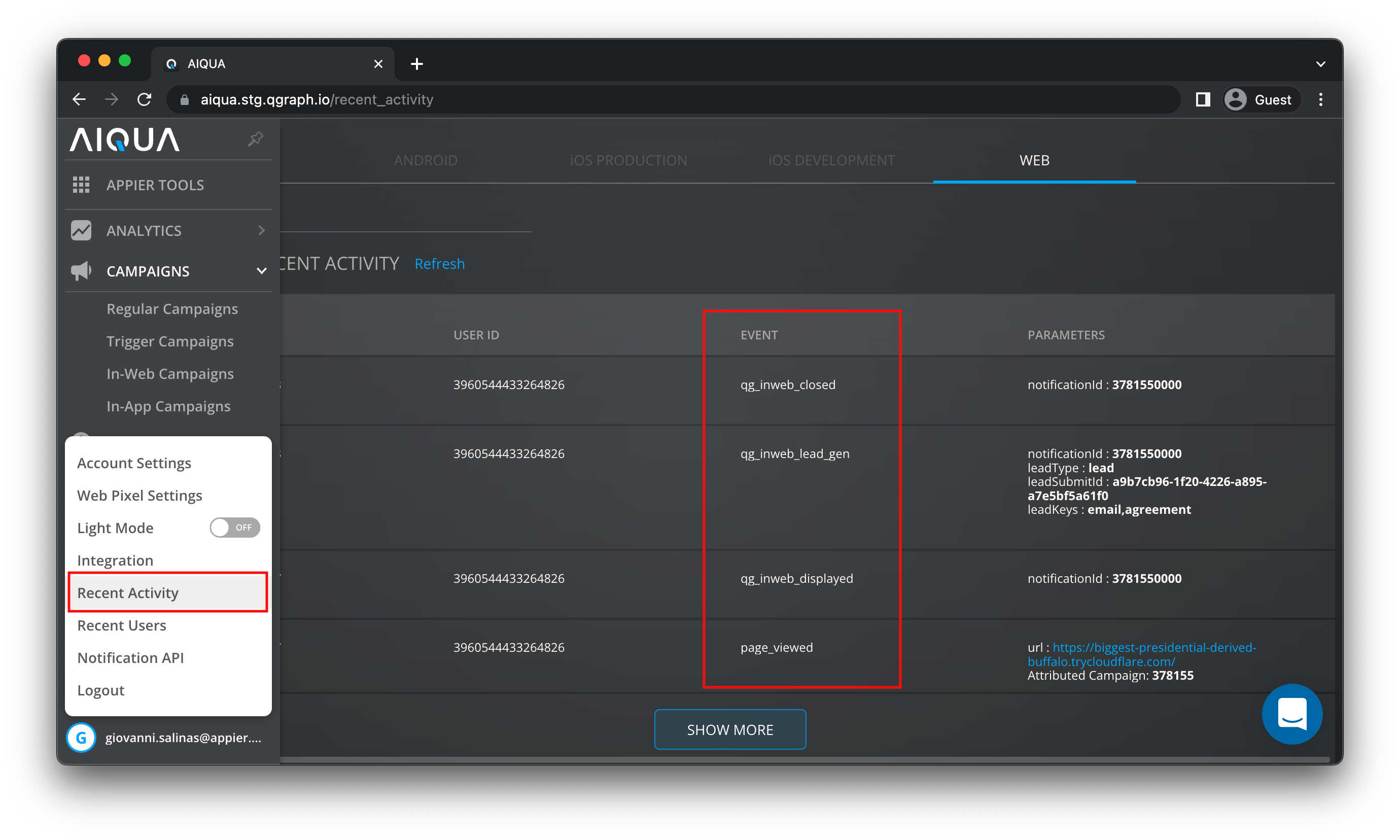
Task: Select Recent Users menu entry
Action: pos(122,625)
